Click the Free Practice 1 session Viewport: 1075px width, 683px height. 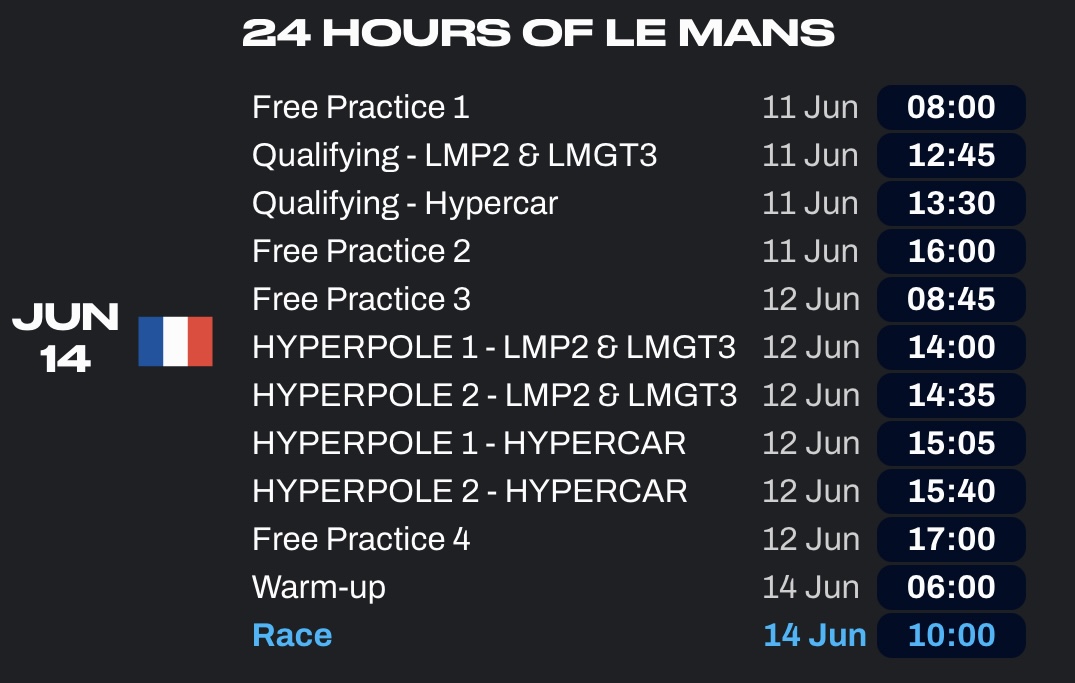[x=361, y=107]
